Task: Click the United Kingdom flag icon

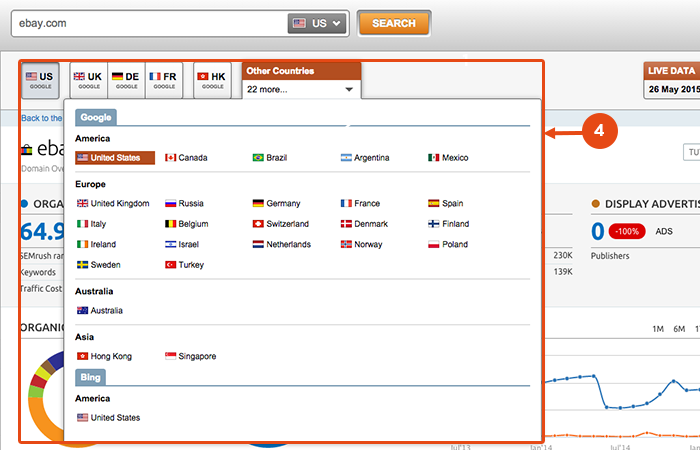Action: point(83,203)
